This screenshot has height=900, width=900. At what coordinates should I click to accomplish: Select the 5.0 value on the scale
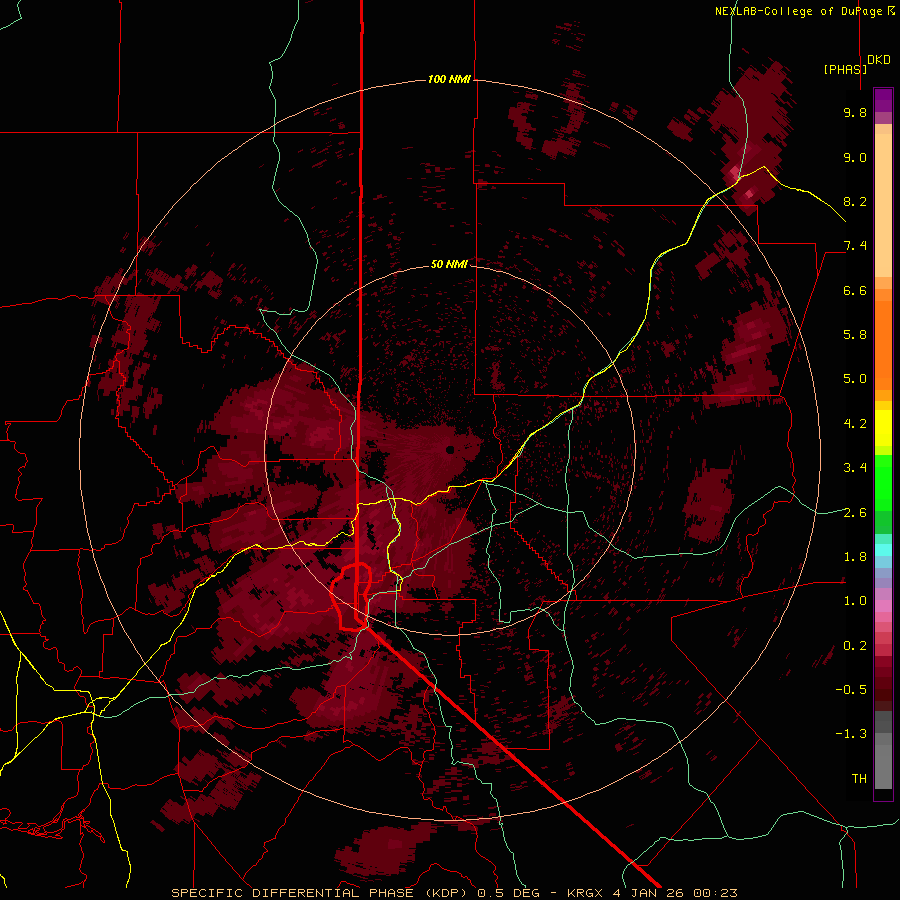[x=855, y=379]
